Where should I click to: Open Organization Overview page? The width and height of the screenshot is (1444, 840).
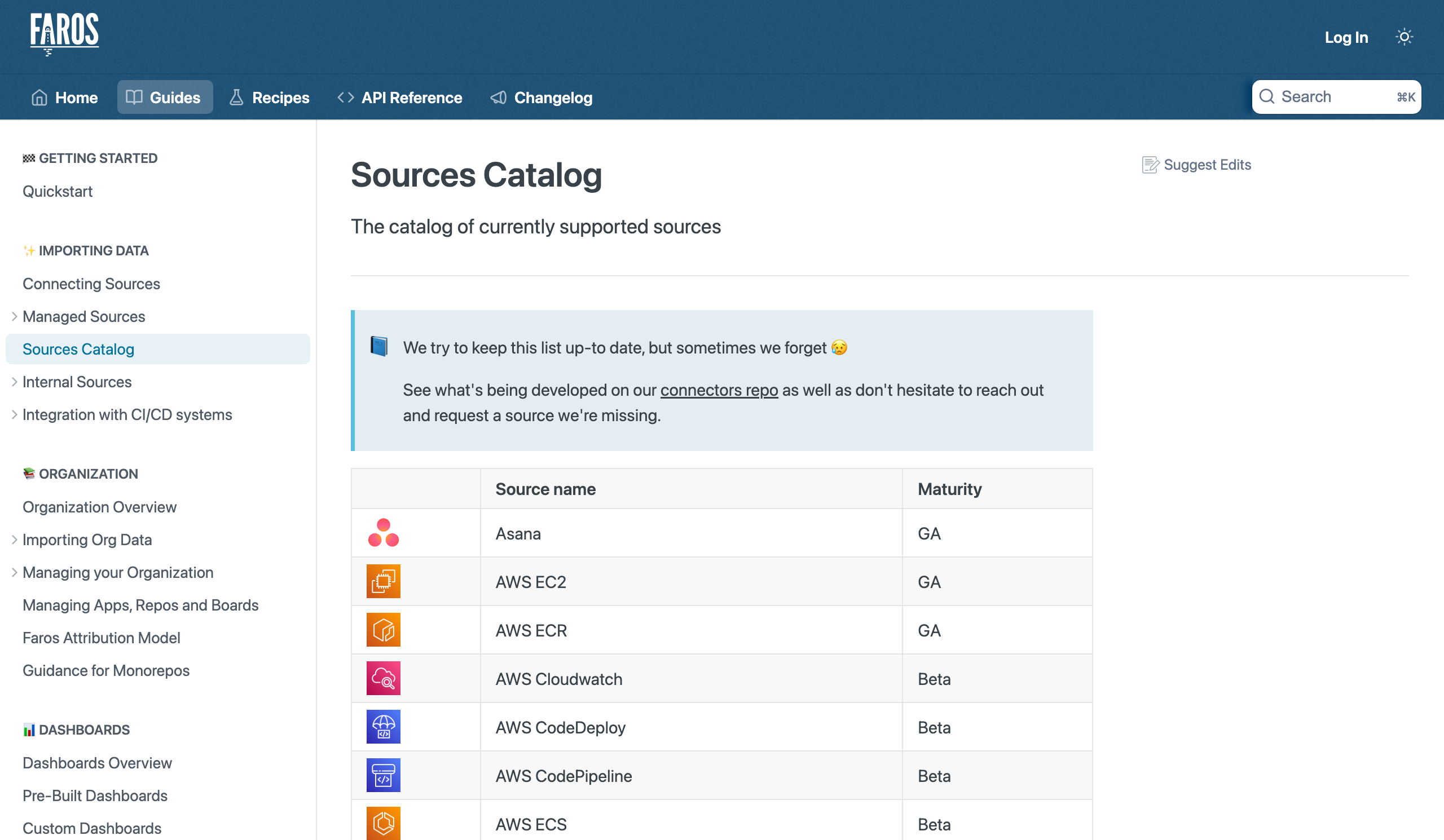pos(99,507)
